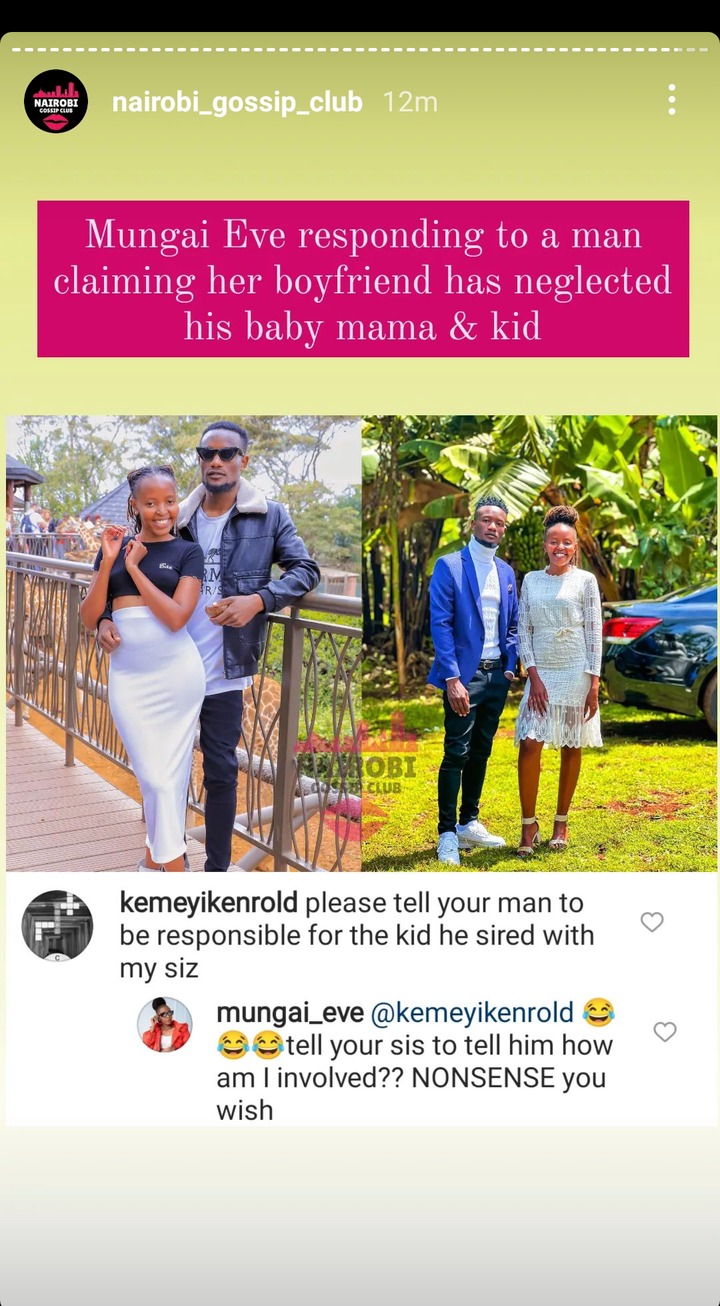Viewport: 720px width, 1306px height.
Task: Open mungai_eve username in the reply
Action: tap(290, 1012)
